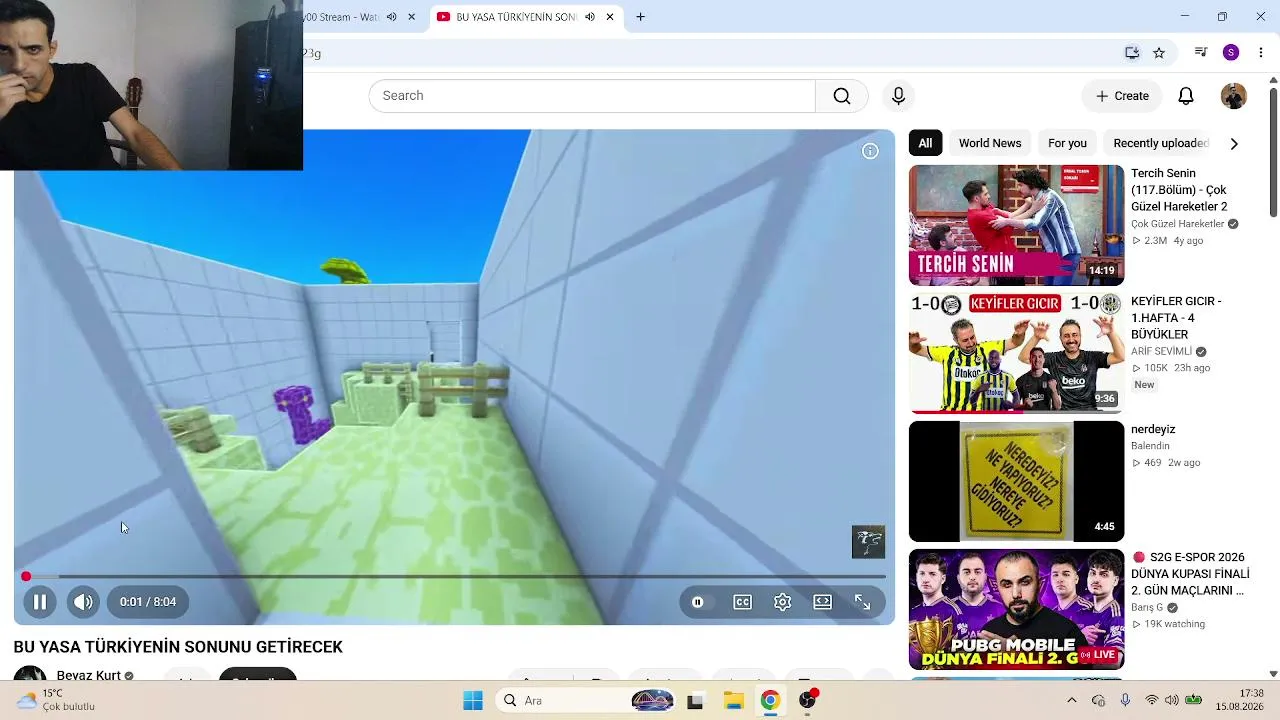Open the PUBG Mobile live stream thumbnail
This screenshot has height=720, width=1280.
pos(1016,609)
